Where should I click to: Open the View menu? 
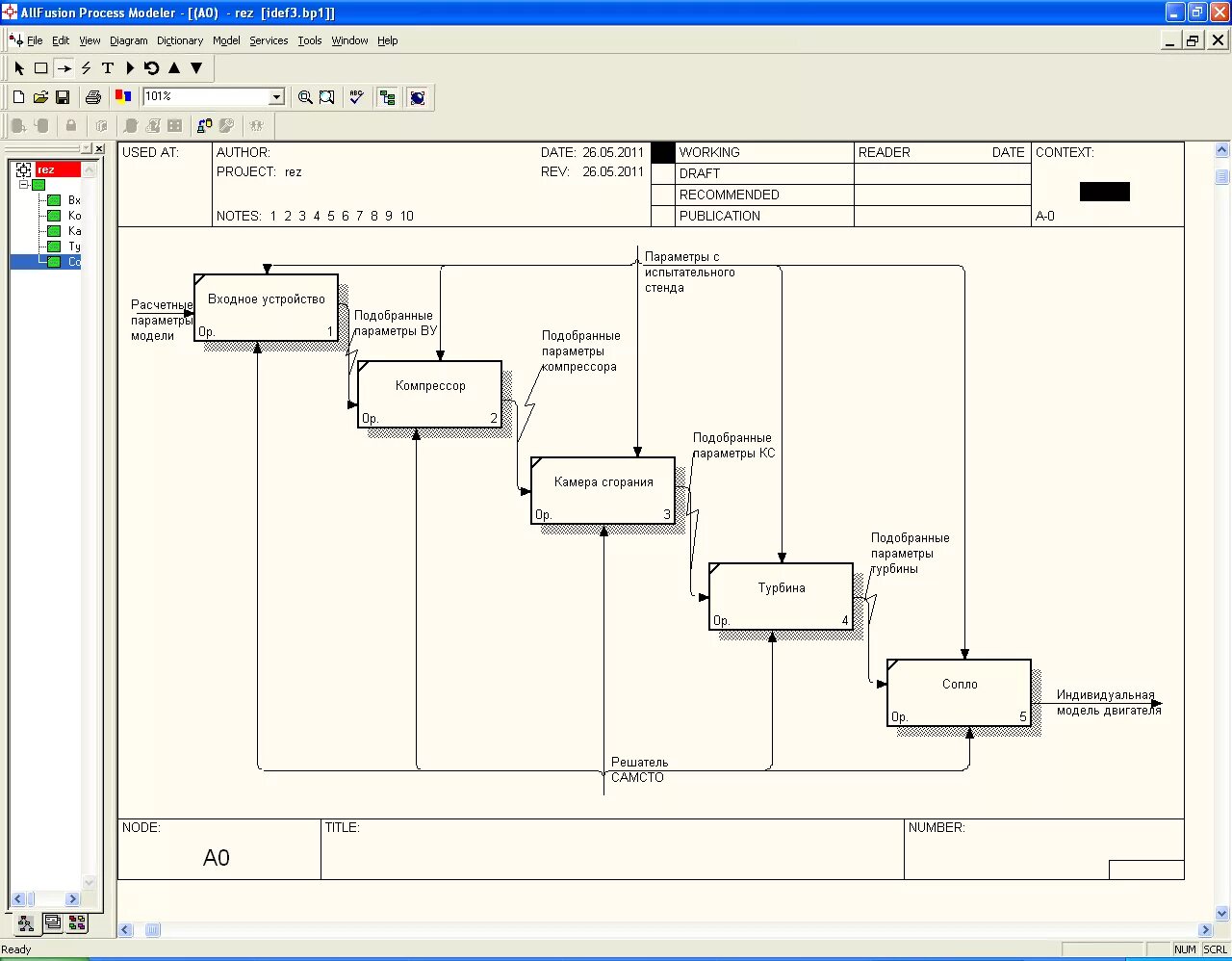(90, 40)
